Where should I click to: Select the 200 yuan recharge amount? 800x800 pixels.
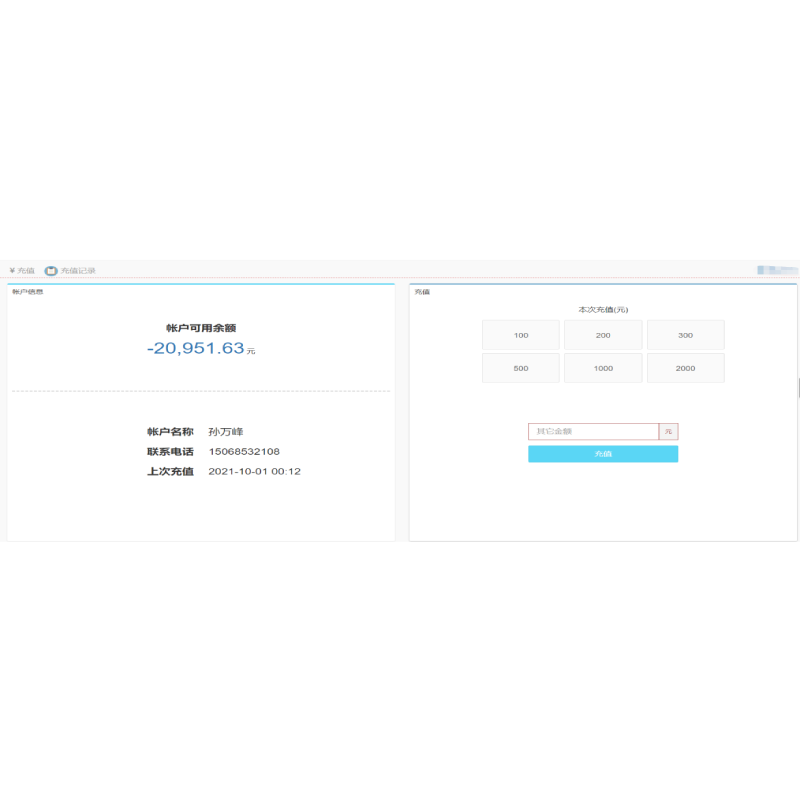[603, 335]
